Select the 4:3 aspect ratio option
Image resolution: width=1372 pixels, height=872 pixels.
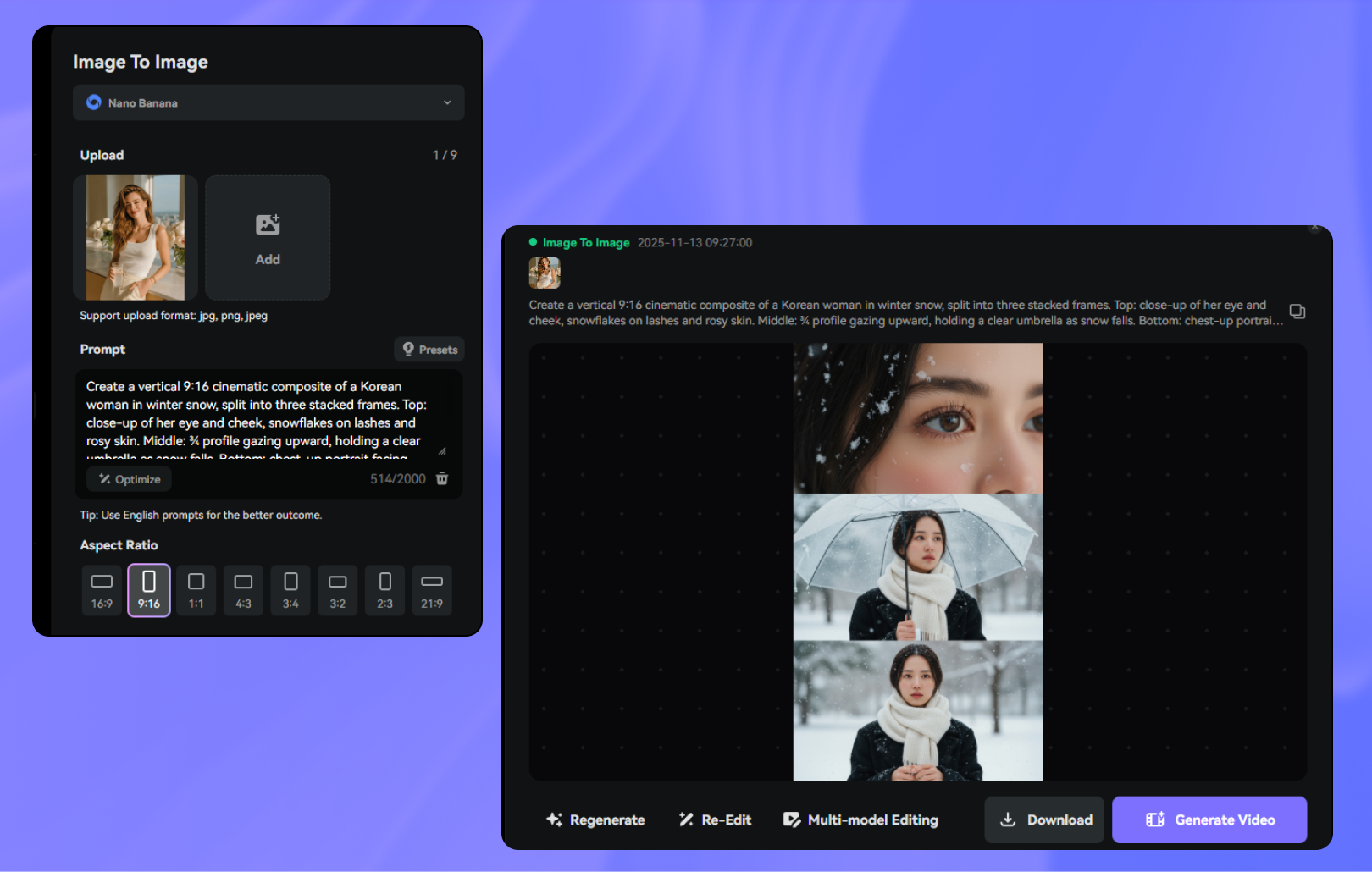tap(243, 590)
